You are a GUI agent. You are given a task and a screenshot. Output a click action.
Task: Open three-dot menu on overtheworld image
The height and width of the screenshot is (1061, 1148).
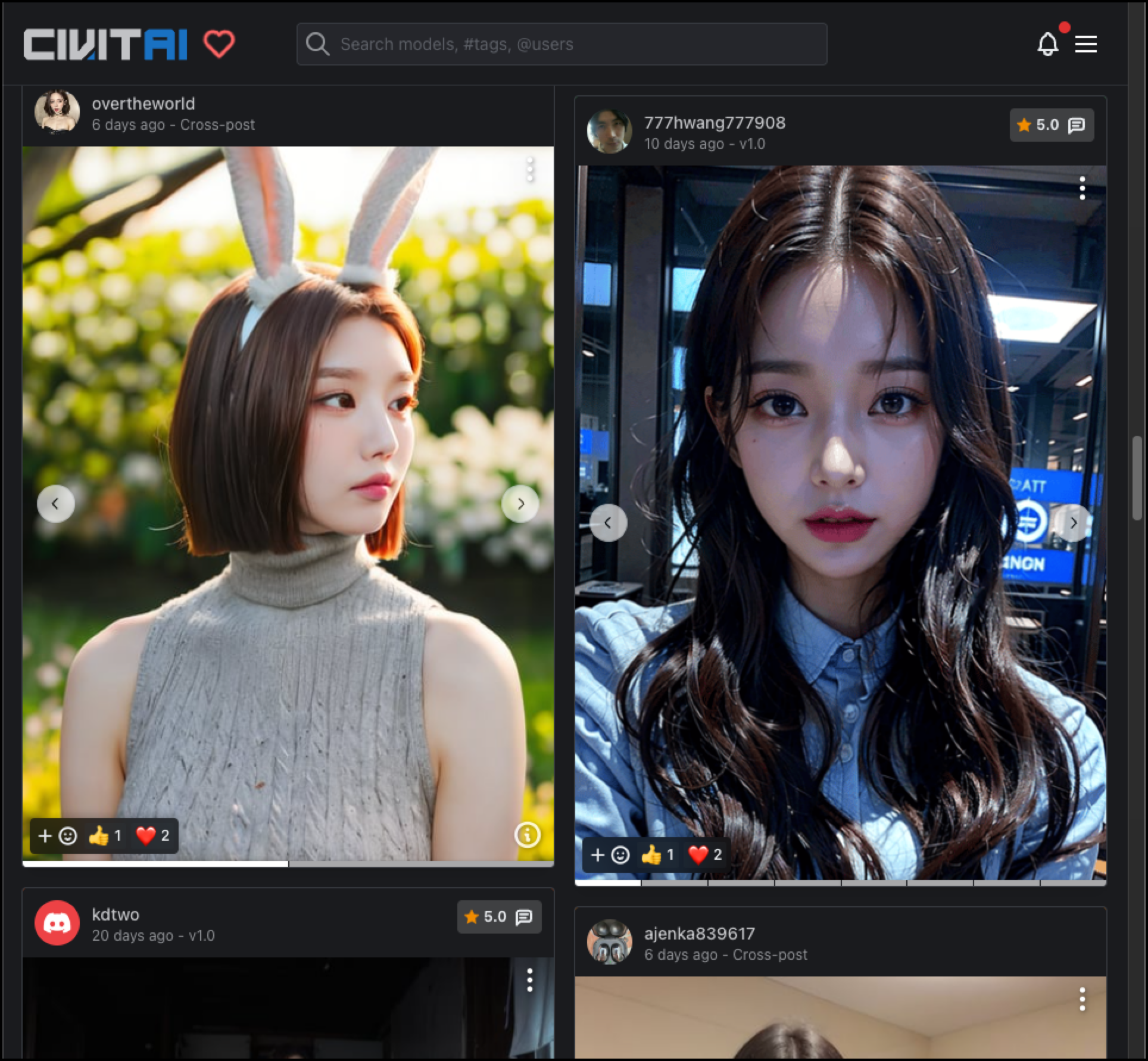(530, 170)
